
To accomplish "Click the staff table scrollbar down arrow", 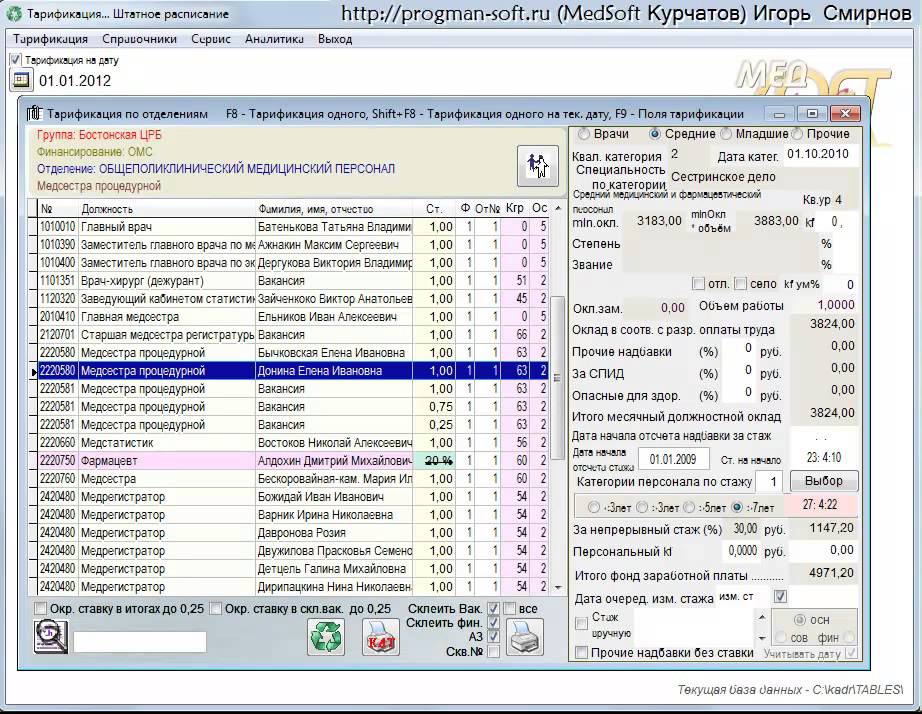I will pyautogui.click(x=557, y=587).
